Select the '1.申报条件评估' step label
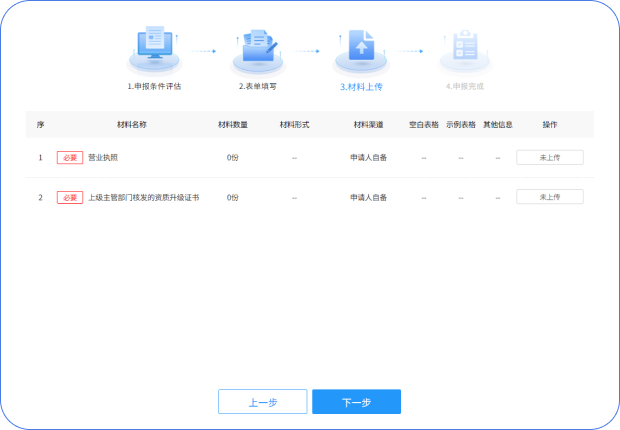Viewport: 620px width, 430px height. tap(154, 87)
